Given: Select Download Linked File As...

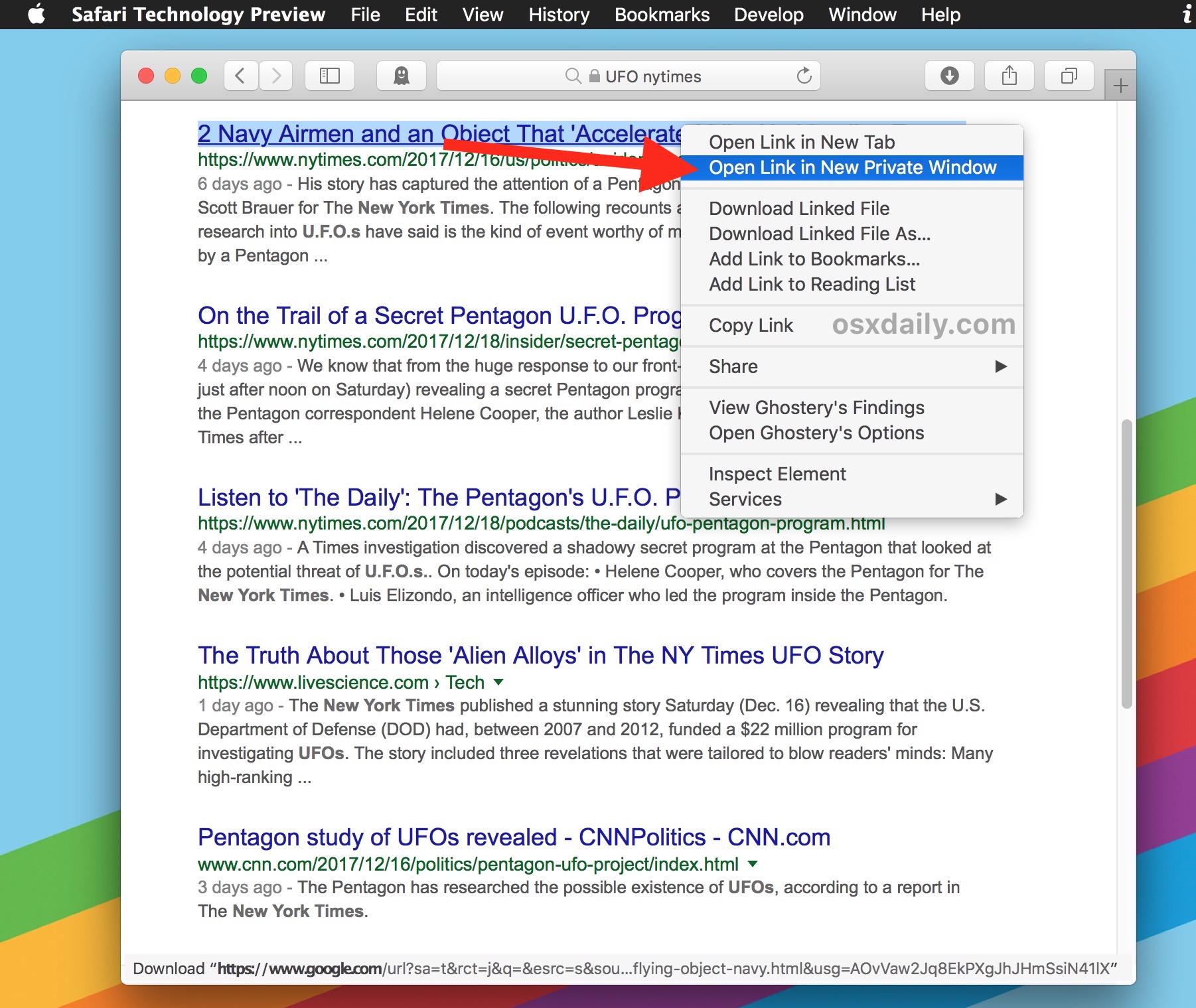Looking at the screenshot, I should coord(852,234).
